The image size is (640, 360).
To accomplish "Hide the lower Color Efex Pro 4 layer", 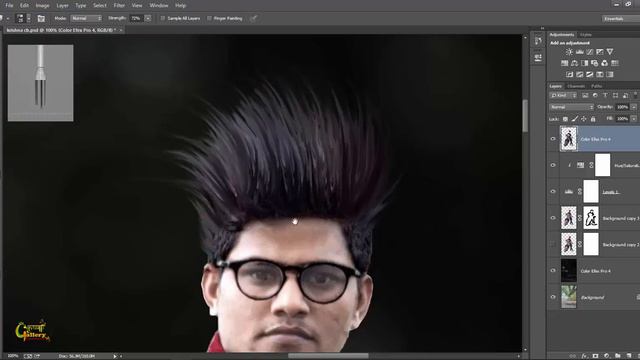I will pos(553,271).
